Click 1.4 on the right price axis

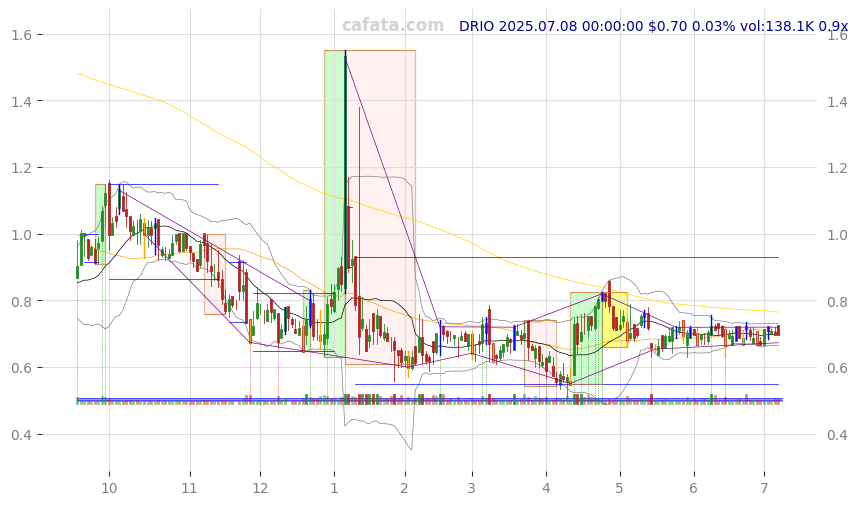pos(837,101)
